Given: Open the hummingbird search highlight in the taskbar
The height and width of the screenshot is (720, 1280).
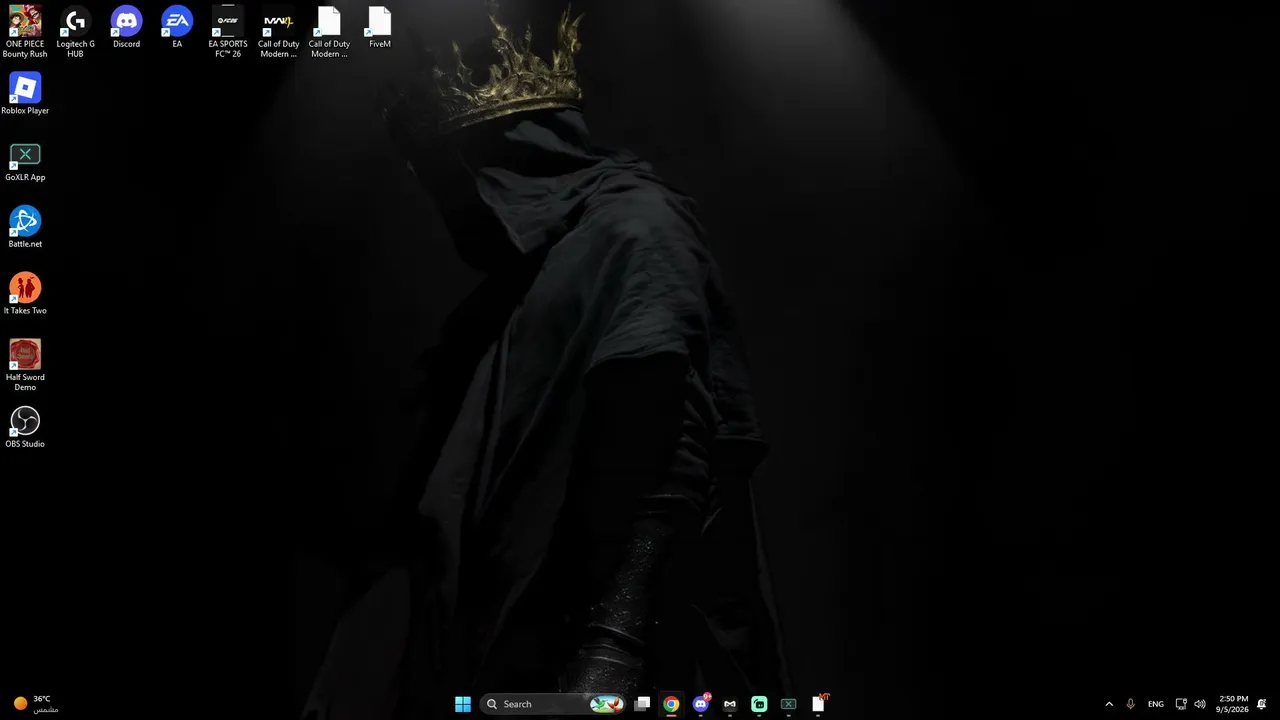Looking at the screenshot, I should pos(607,704).
